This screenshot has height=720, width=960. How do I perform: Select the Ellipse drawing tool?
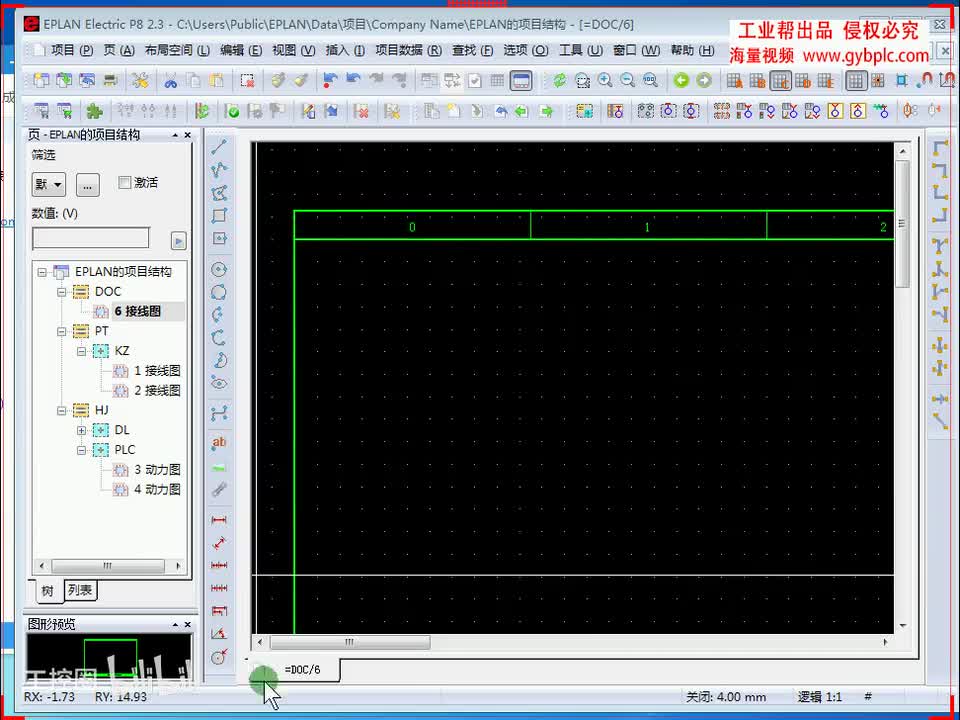219,383
